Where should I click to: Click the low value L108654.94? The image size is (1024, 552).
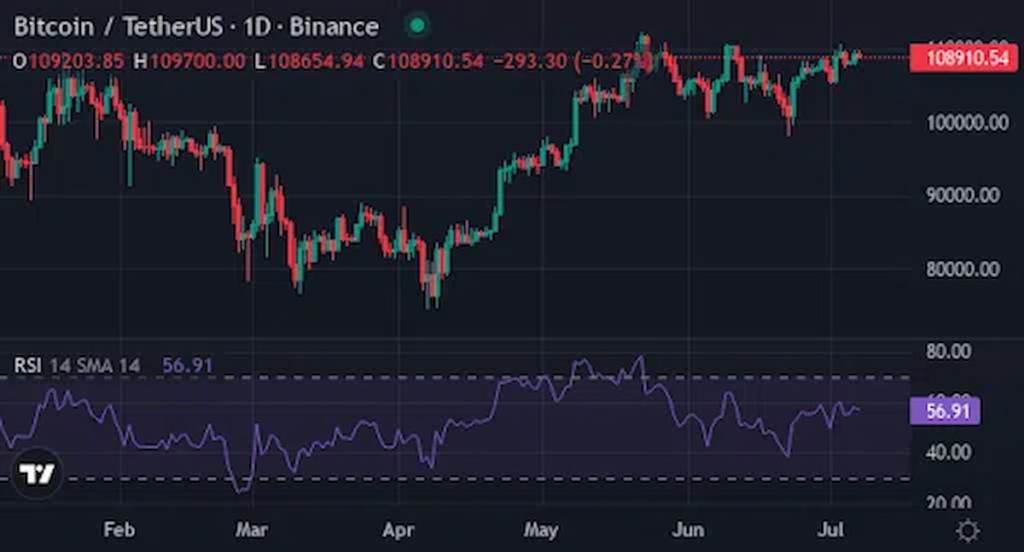click(x=309, y=61)
